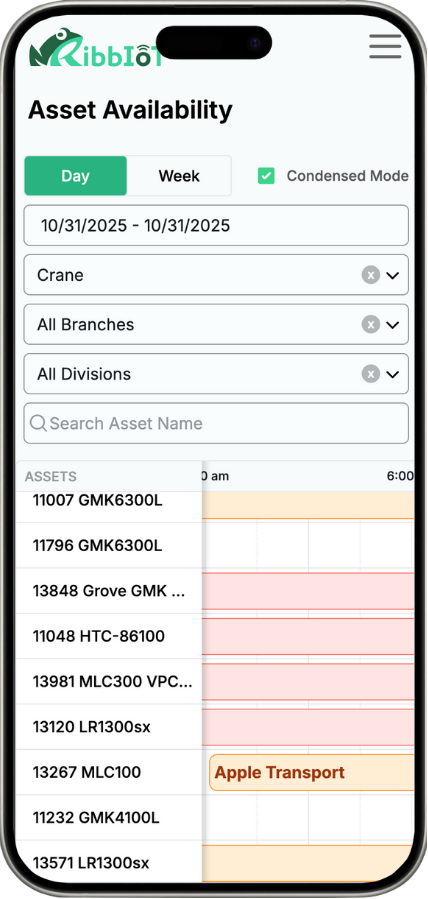The image size is (428, 899).
Task: Click the search magnifier icon
Action: [38, 423]
